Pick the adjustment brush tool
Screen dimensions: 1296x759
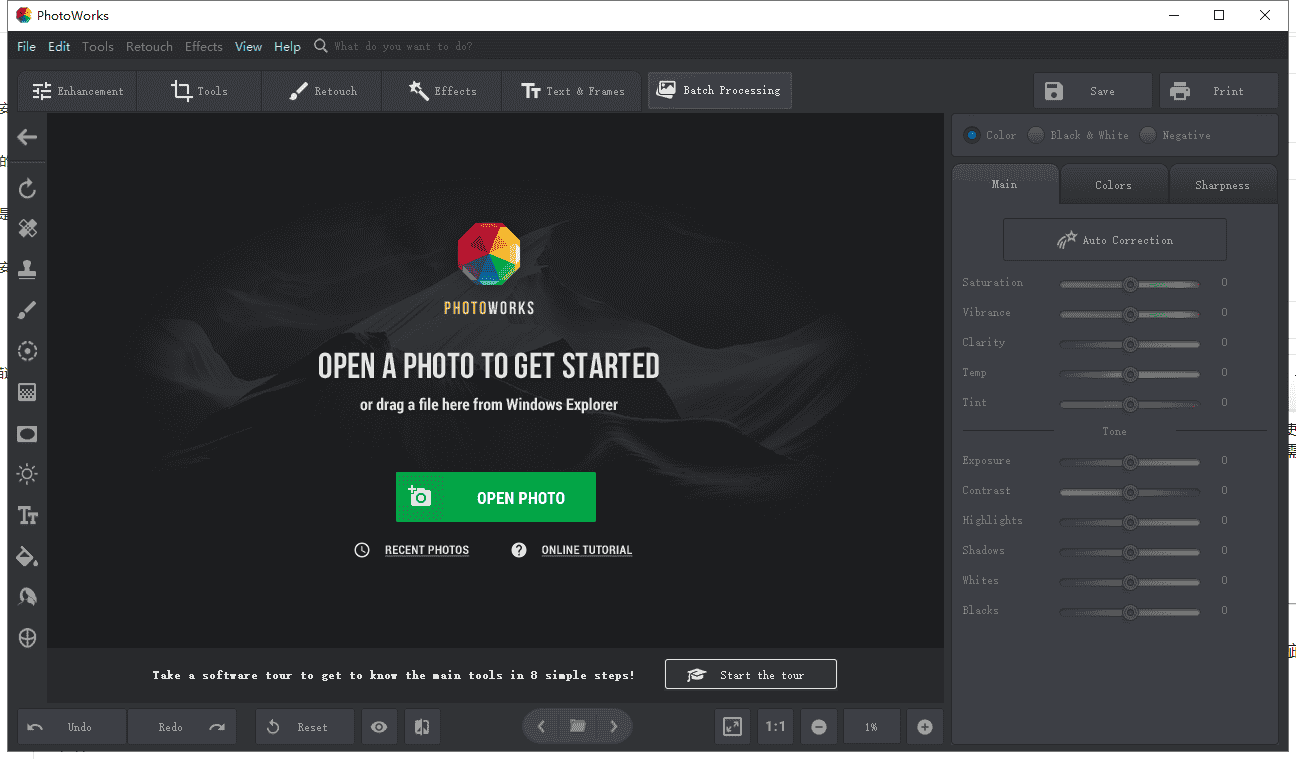(28, 311)
